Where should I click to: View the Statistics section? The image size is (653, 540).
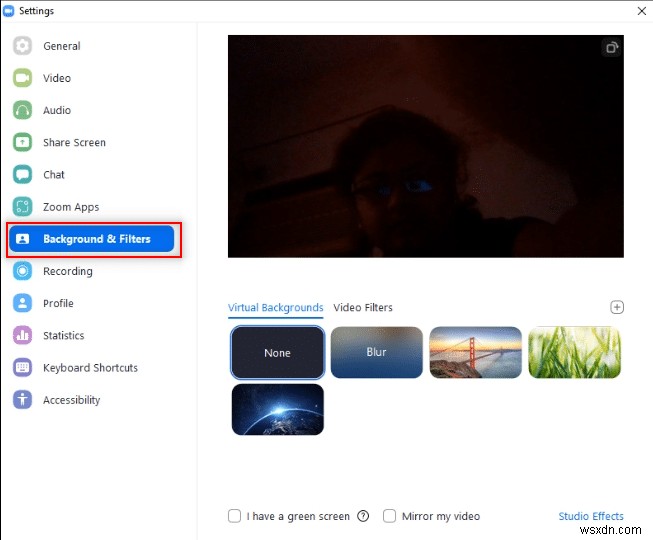63,335
